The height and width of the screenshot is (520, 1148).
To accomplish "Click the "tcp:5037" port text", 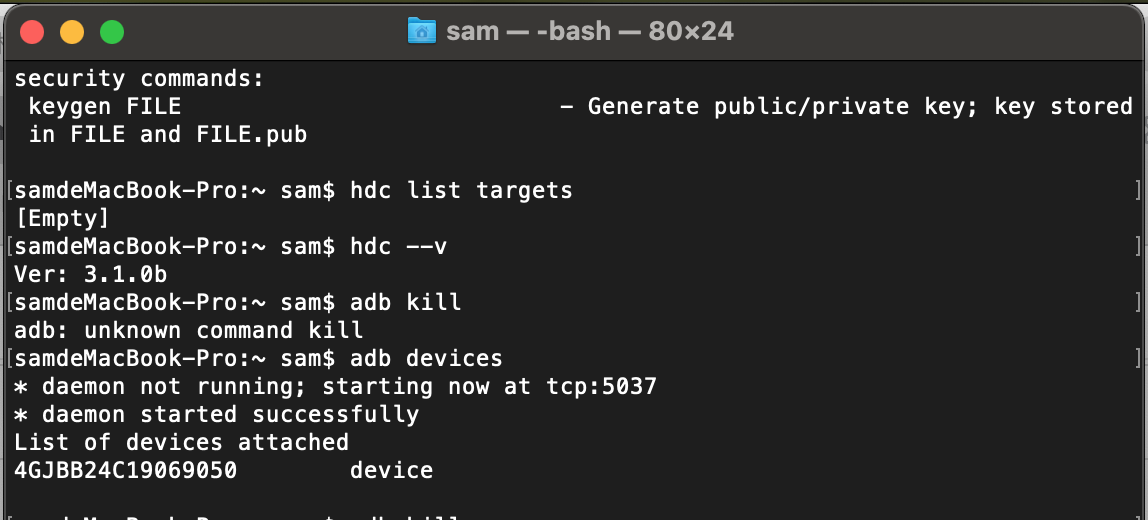I will pyautogui.click(x=601, y=386).
